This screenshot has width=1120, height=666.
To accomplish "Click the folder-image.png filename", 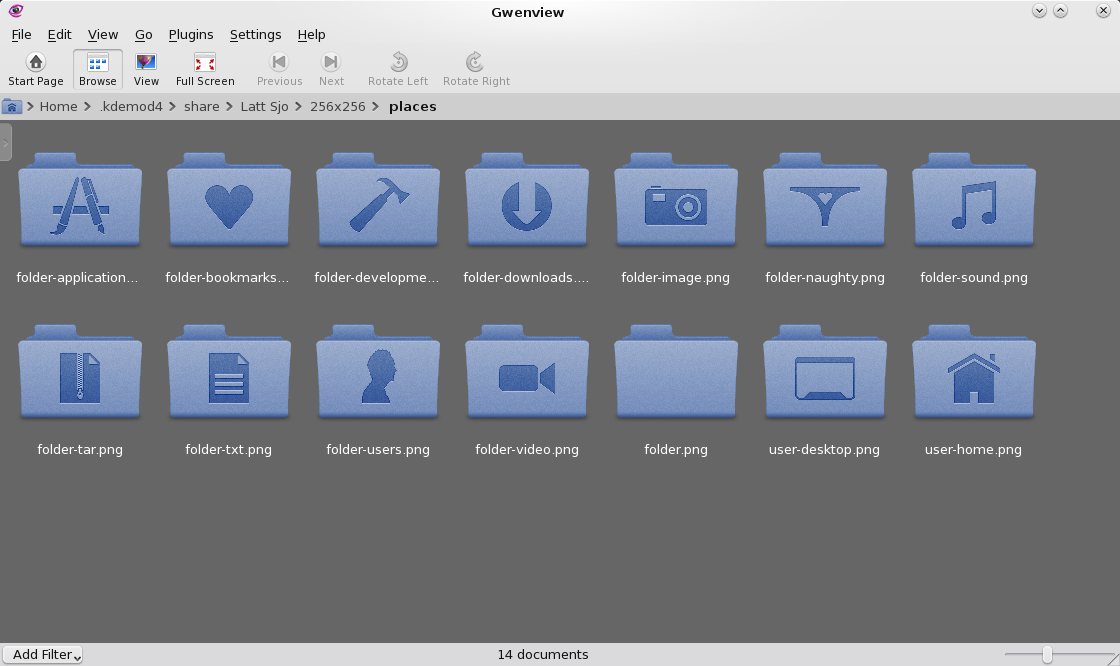I will click(676, 277).
